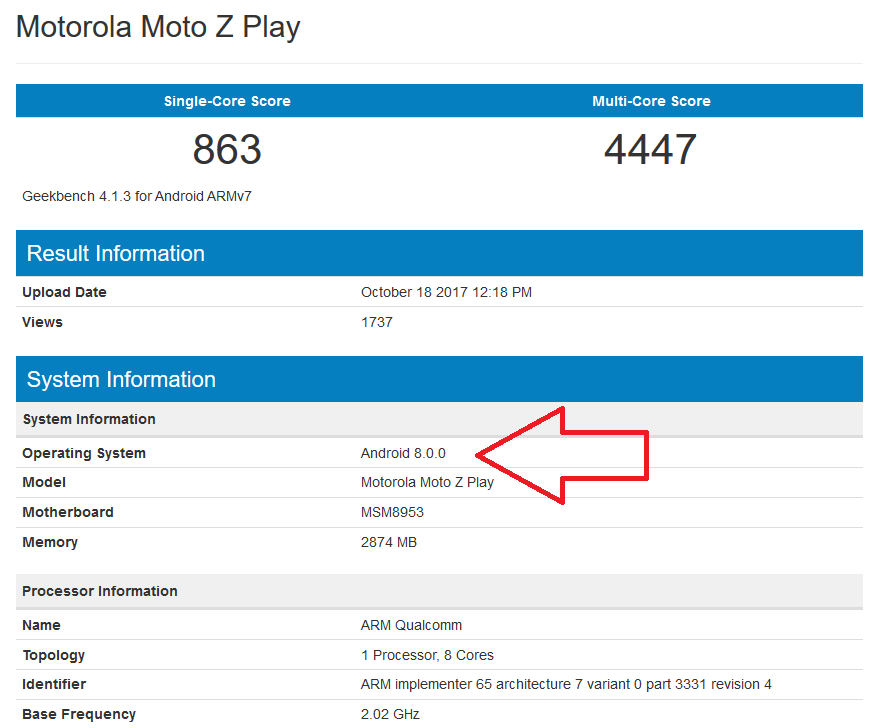Select the "Identifier" row label

coord(54,684)
